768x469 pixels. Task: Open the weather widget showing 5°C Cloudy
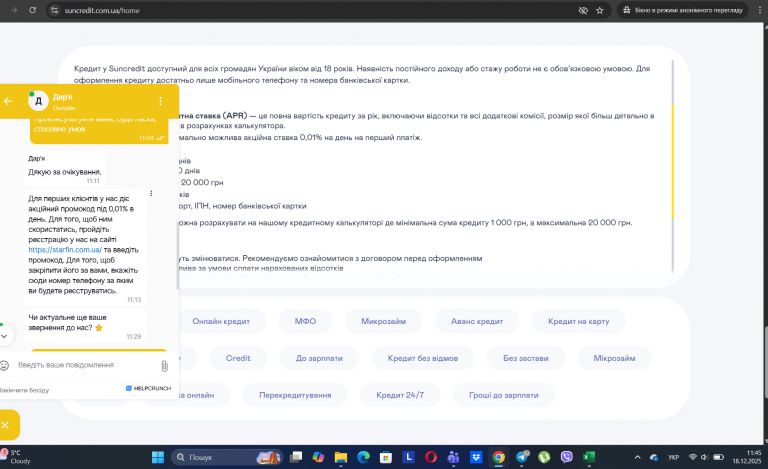[18, 457]
